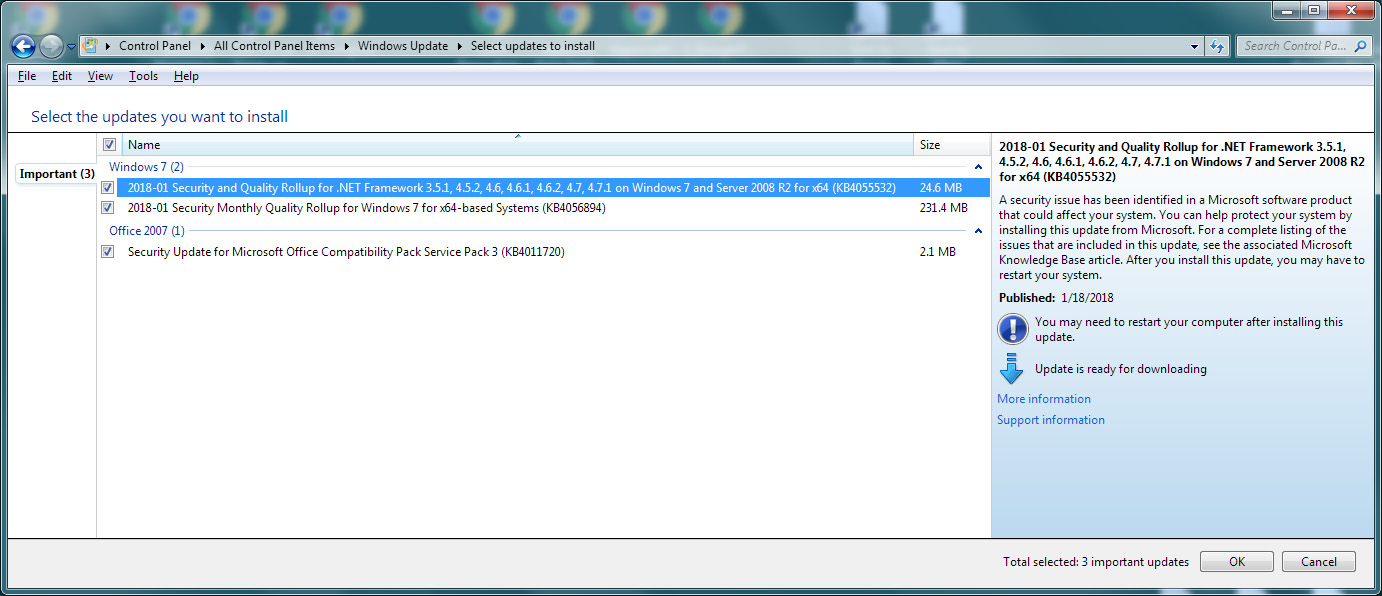1382x596 pixels.
Task: Click the blue download arrow icon
Action: click(1012, 369)
